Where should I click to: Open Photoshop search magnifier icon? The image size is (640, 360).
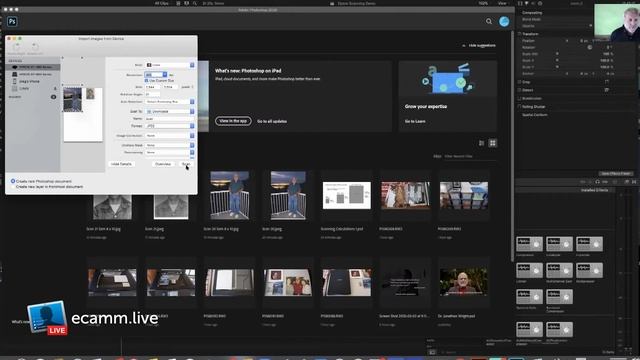tap(489, 21)
